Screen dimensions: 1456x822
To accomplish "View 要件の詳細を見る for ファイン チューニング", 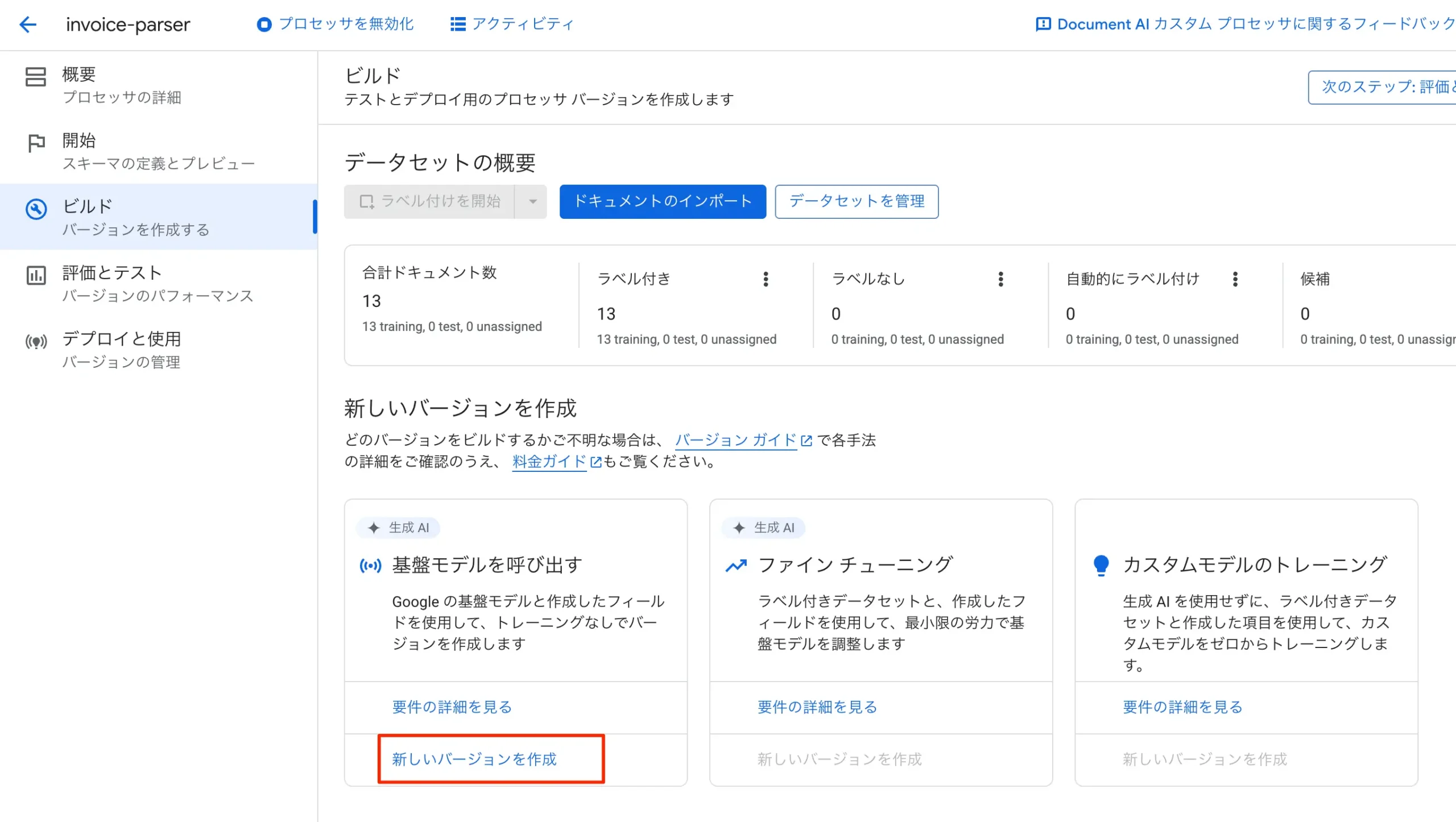I will 817,707.
